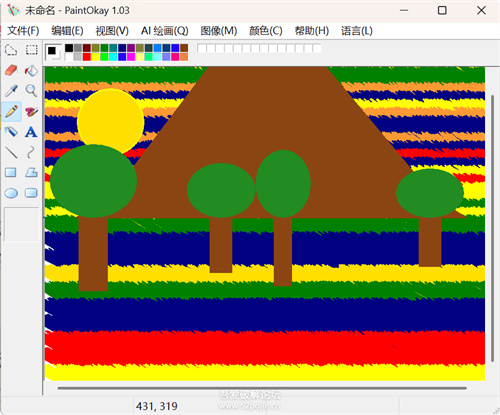Open the AI 绘画(Q) menu
The image size is (500, 415).
(165, 31)
